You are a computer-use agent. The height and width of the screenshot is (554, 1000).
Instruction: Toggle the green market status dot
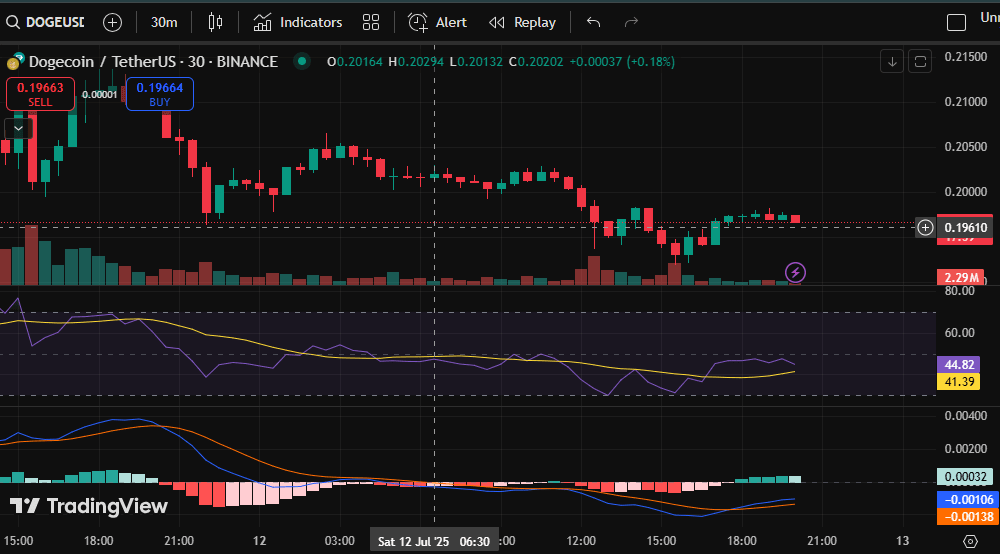(x=301, y=62)
